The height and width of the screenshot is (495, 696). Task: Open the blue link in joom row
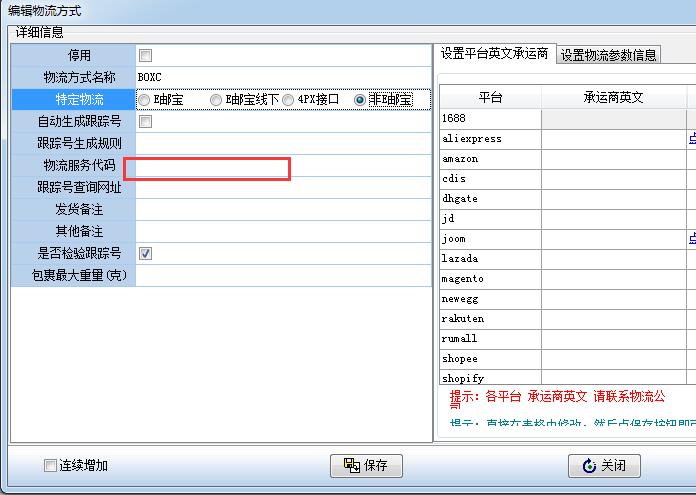(x=692, y=239)
